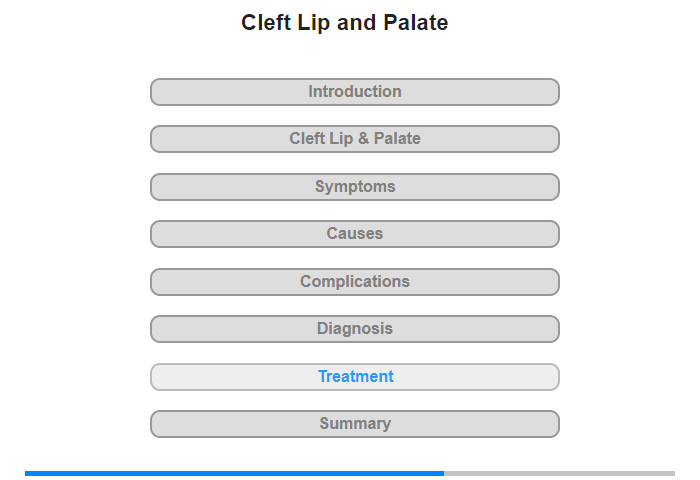
Task: Select the Cleft Lip & Palate button
Action: coord(354,139)
